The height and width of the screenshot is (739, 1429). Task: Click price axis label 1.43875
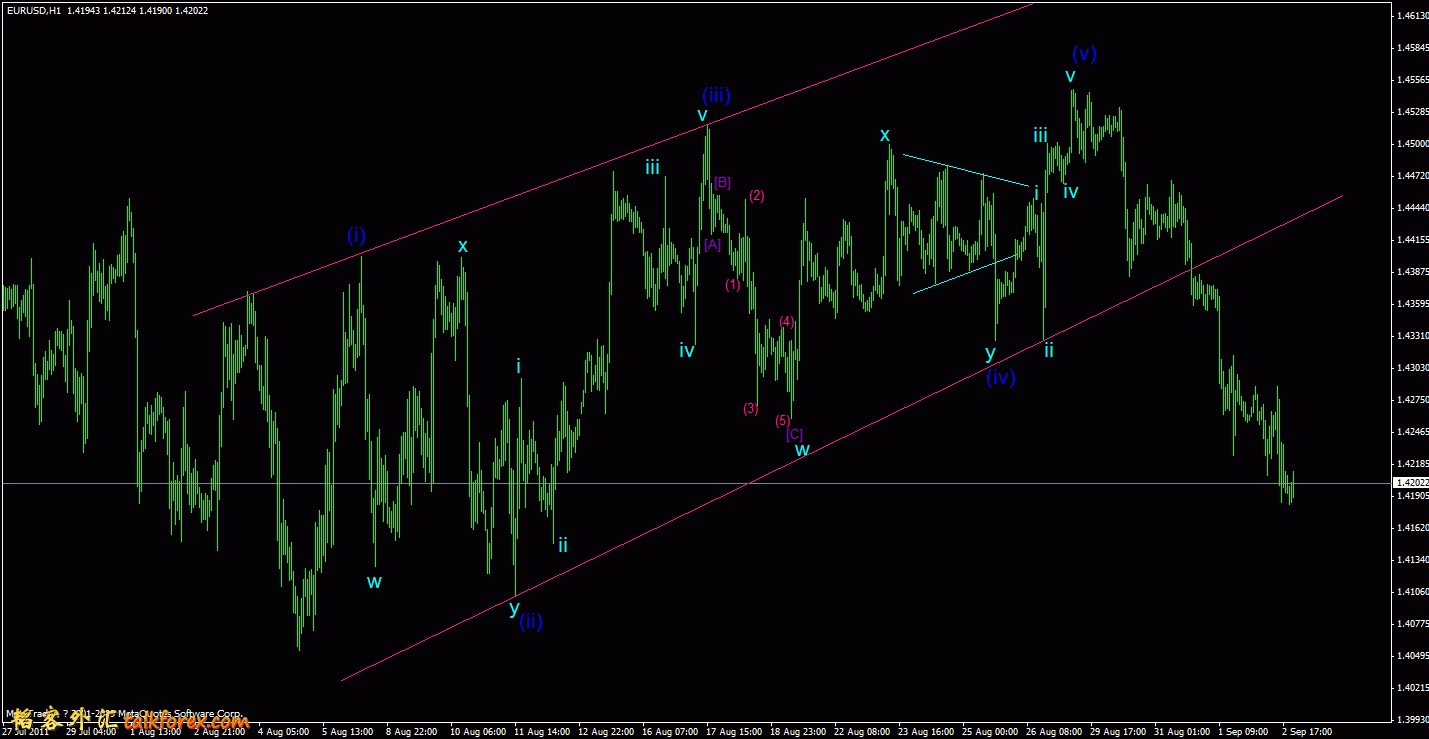(1411, 272)
